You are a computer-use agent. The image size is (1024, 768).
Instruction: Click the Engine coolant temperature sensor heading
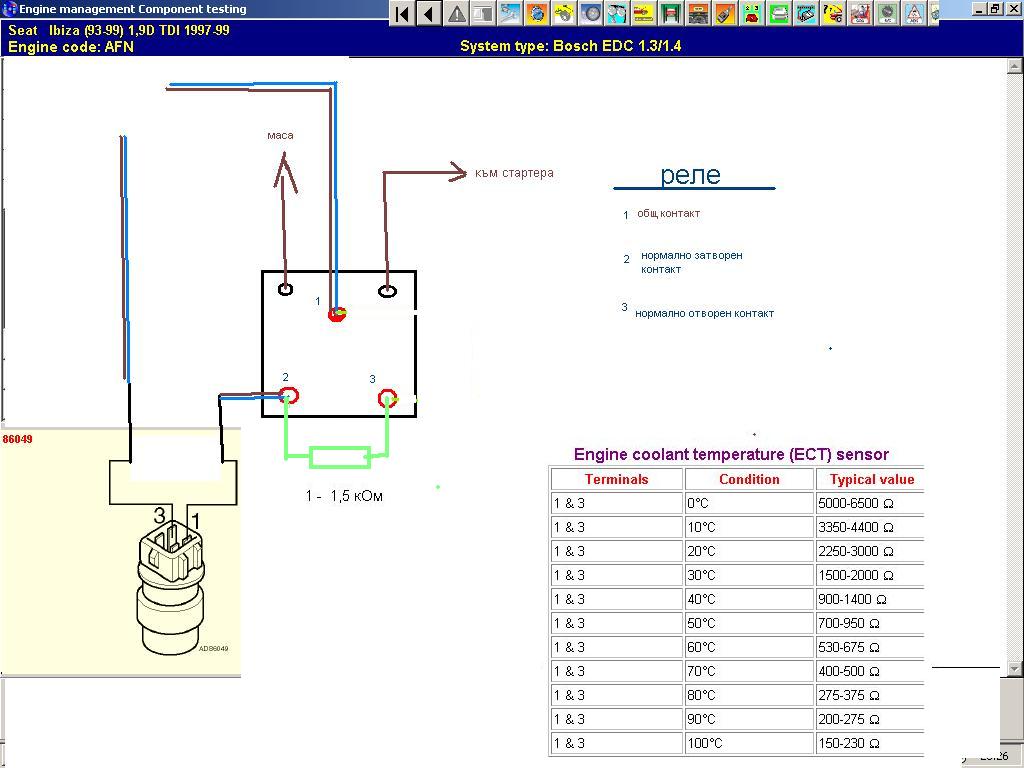(x=730, y=455)
